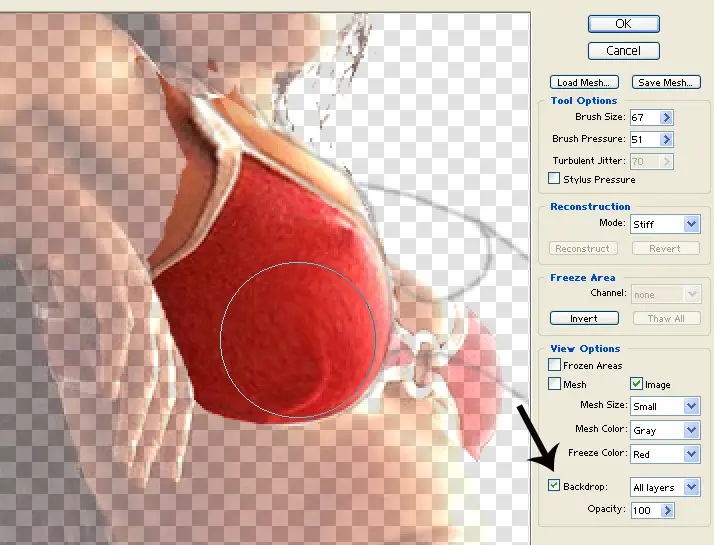Confirm liquify with the OK button

[623, 24]
